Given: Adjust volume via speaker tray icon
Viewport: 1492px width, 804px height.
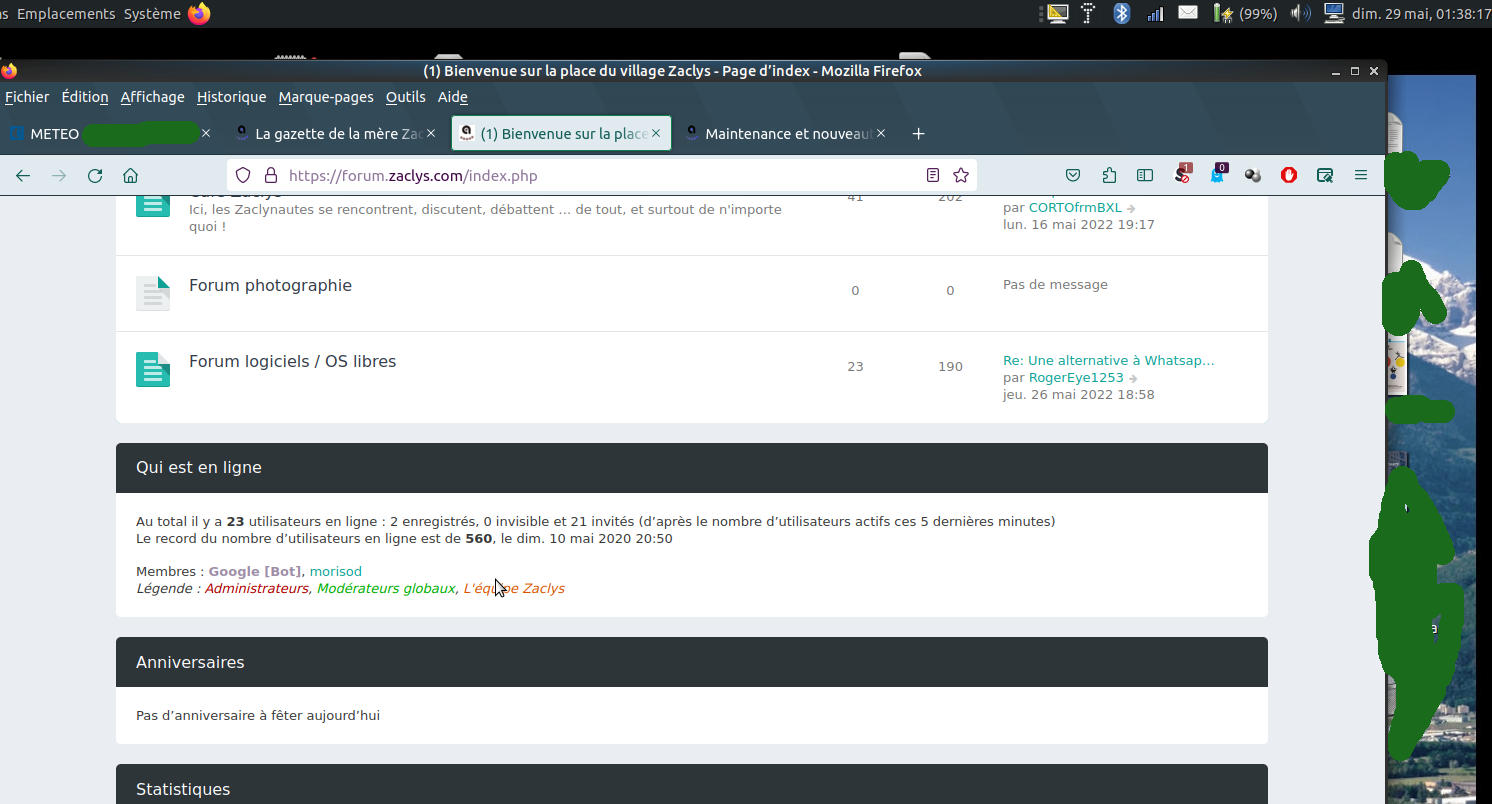Looking at the screenshot, I should (x=1300, y=13).
